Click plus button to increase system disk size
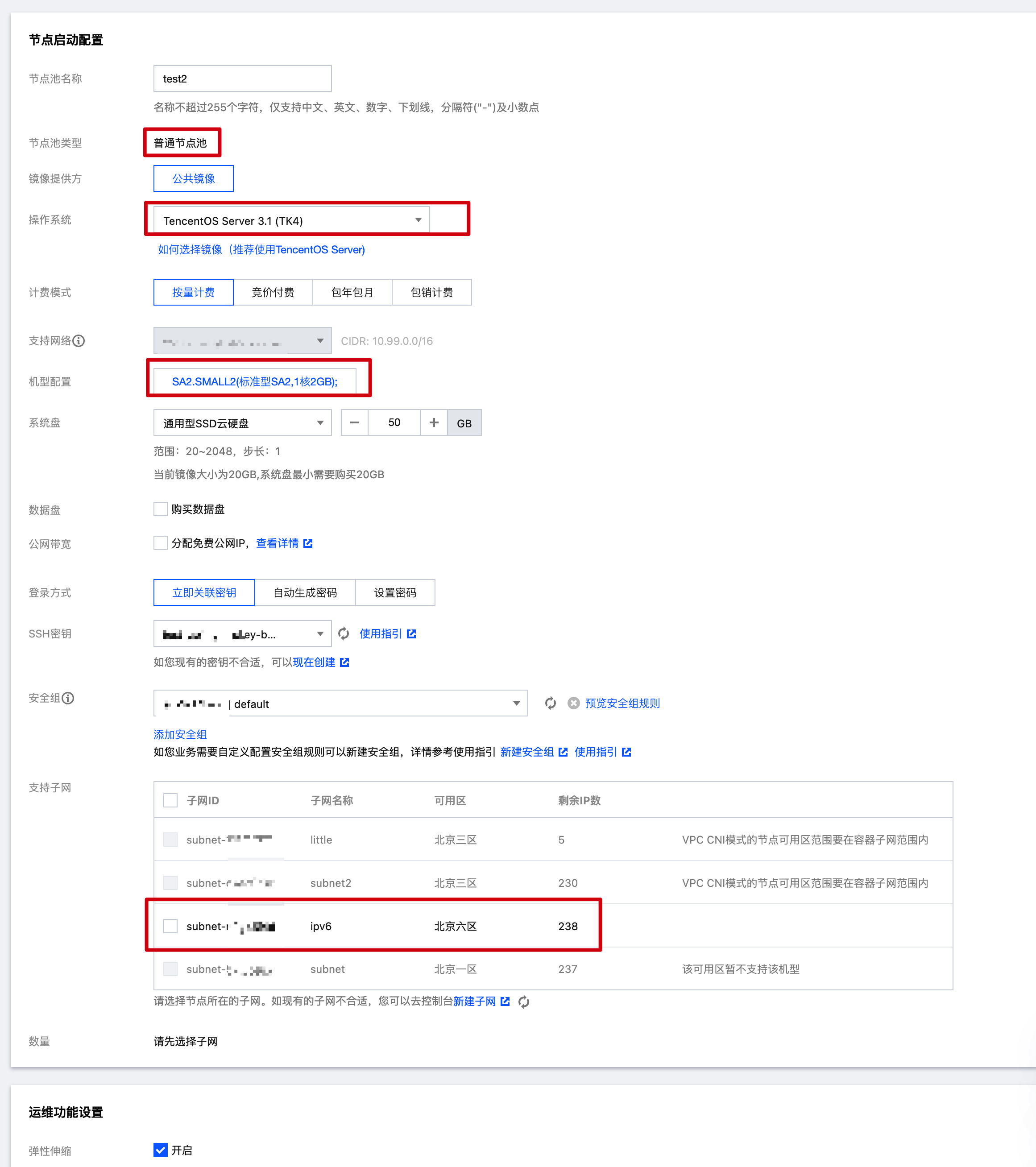 tap(434, 422)
